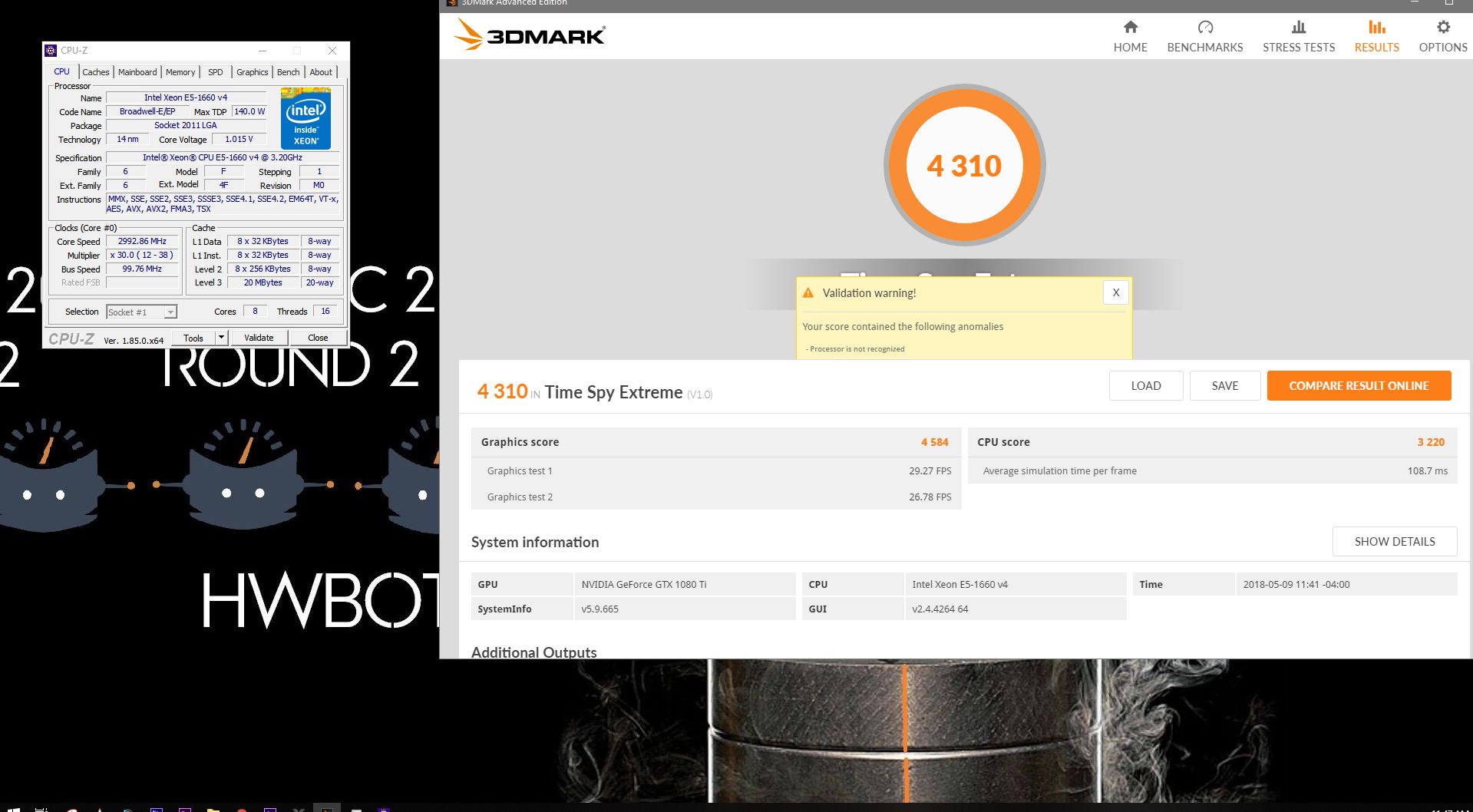Click Graphics test 2 row 26.78 FPS
Viewport: 1473px width, 812px height.
[716, 497]
